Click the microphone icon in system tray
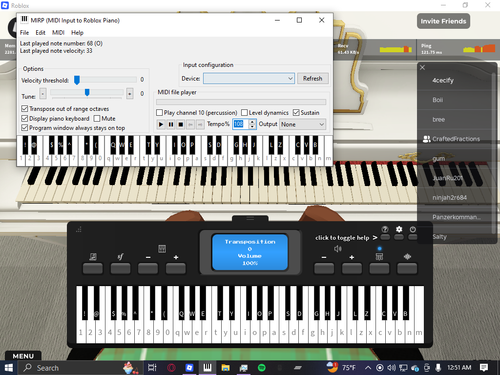 pyautogui.click(x=438, y=368)
